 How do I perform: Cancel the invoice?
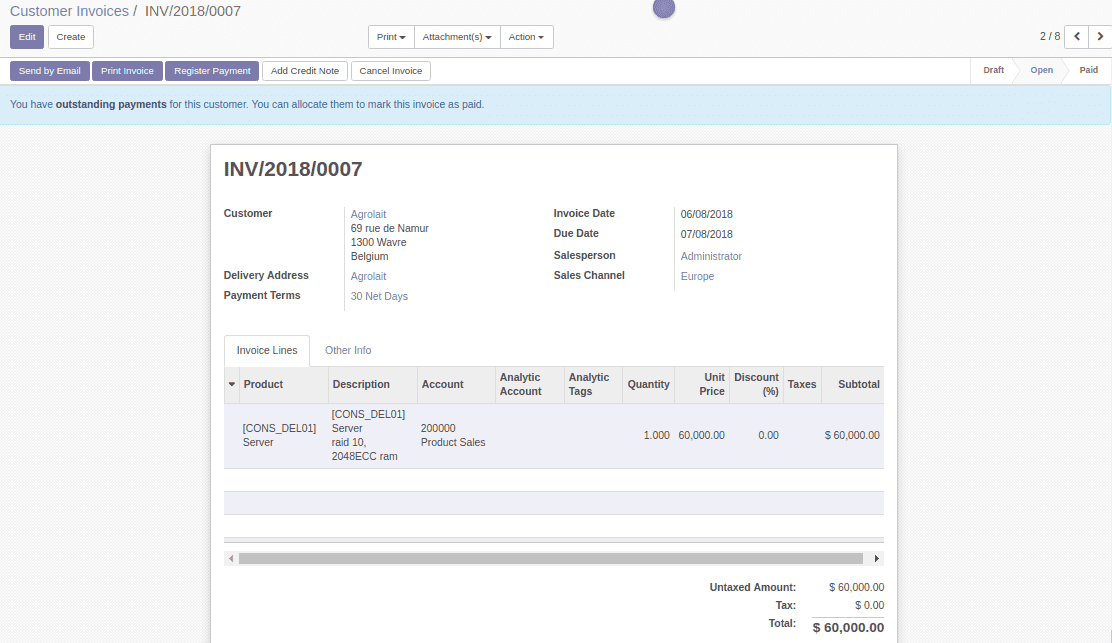[390, 70]
